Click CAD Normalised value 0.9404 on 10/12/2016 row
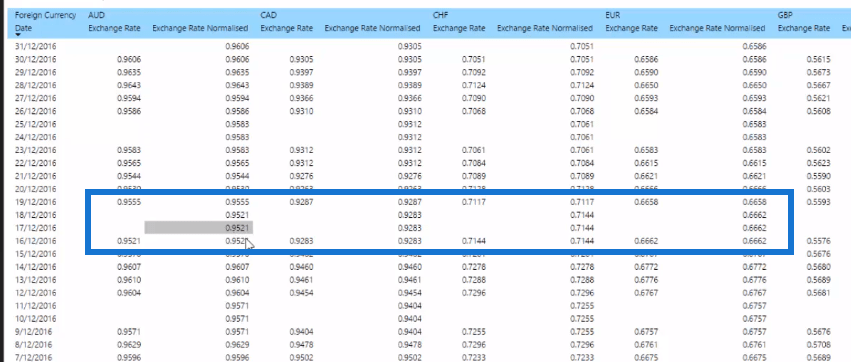 [x=409, y=319]
